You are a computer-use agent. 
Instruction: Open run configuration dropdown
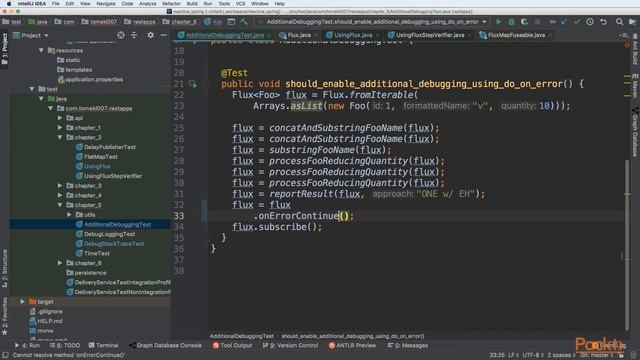click(x=484, y=22)
